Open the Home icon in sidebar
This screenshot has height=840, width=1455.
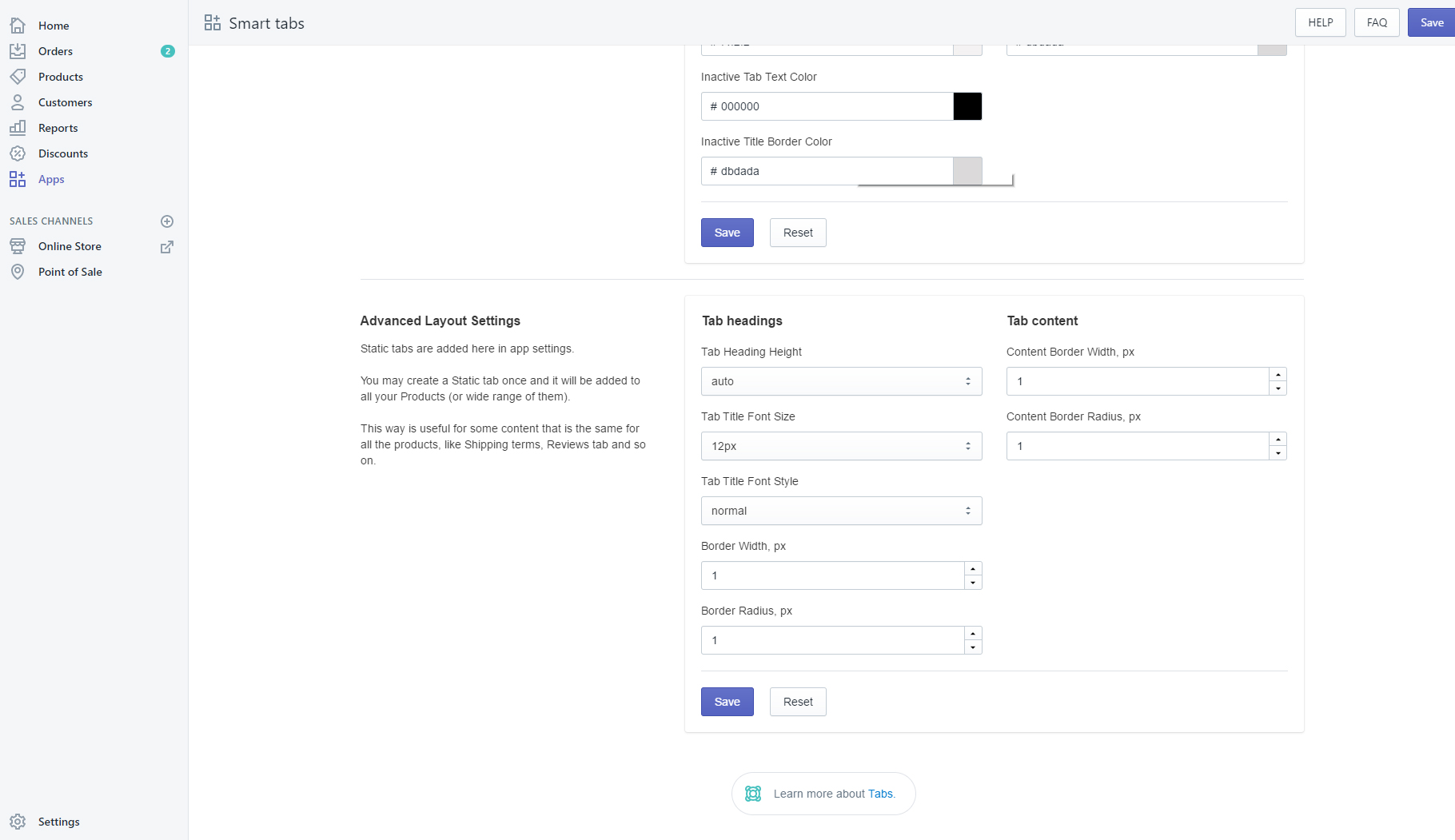click(x=18, y=25)
